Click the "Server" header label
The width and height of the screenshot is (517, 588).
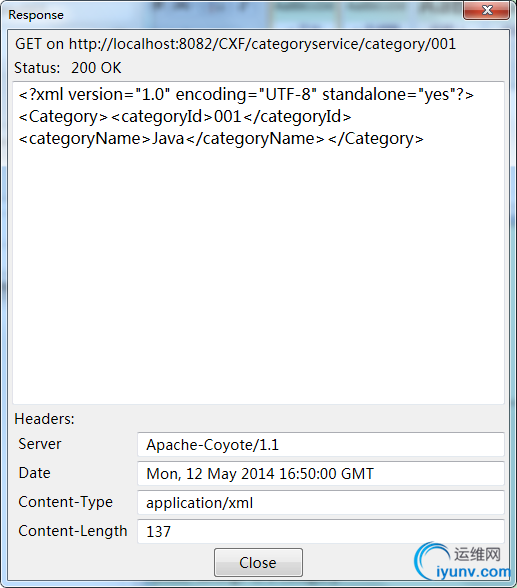coord(40,444)
